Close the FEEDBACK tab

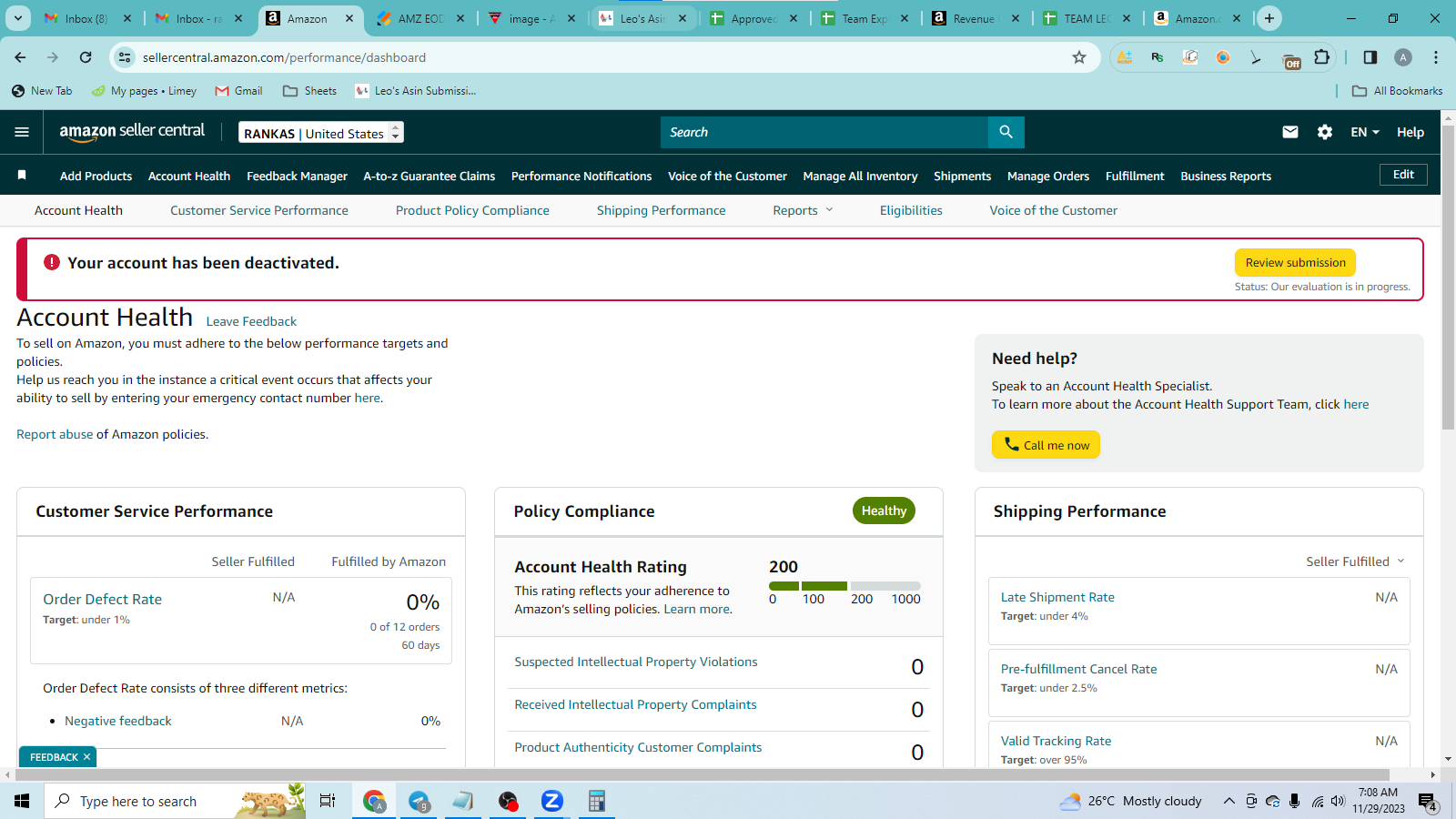pyautogui.click(x=87, y=757)
